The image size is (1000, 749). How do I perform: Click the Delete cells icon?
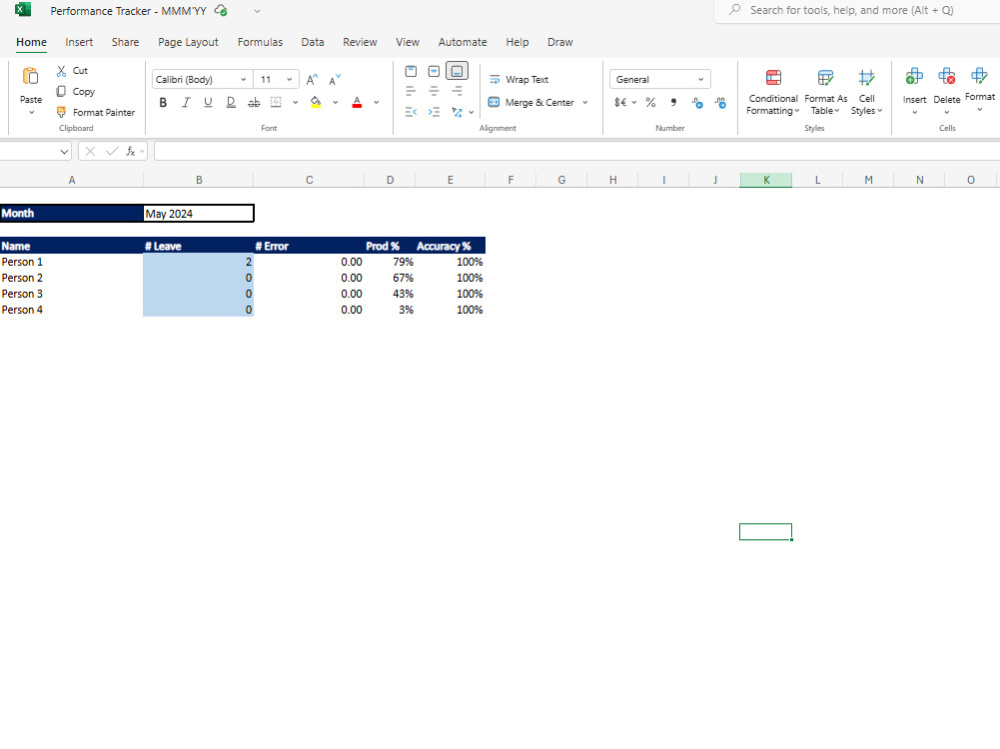pyautogui.click(x=946, y=77)
